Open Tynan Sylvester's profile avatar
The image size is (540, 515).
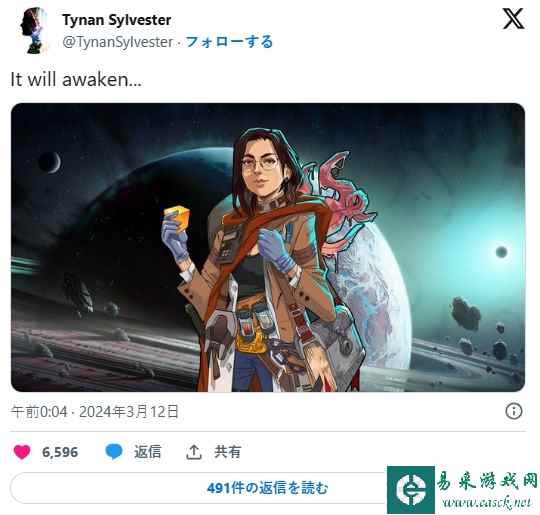[x=33, y=31]
